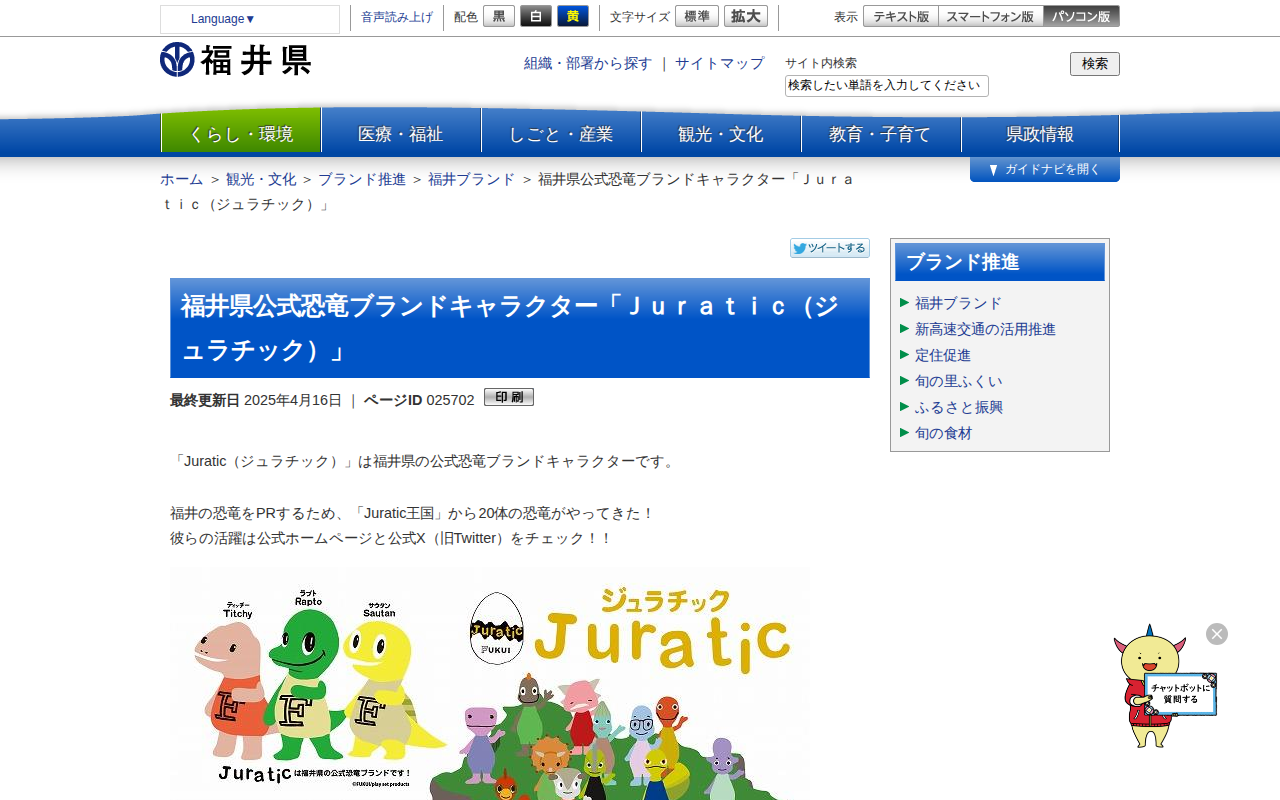The width and height of the screenshot is (1280, 800).
Task: Set text size to 拡大
Action: [746, 16]
